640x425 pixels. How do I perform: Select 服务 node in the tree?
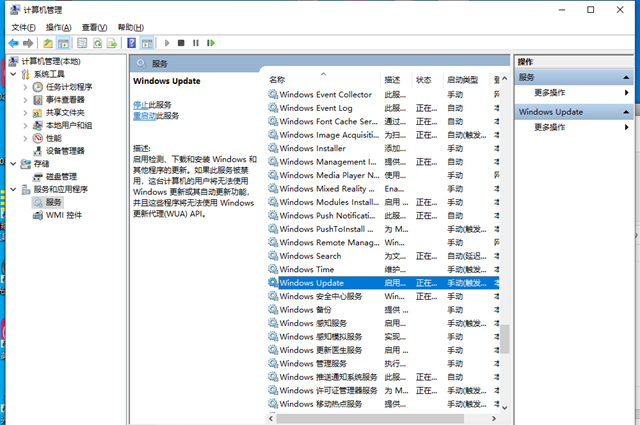click(53, 202)
